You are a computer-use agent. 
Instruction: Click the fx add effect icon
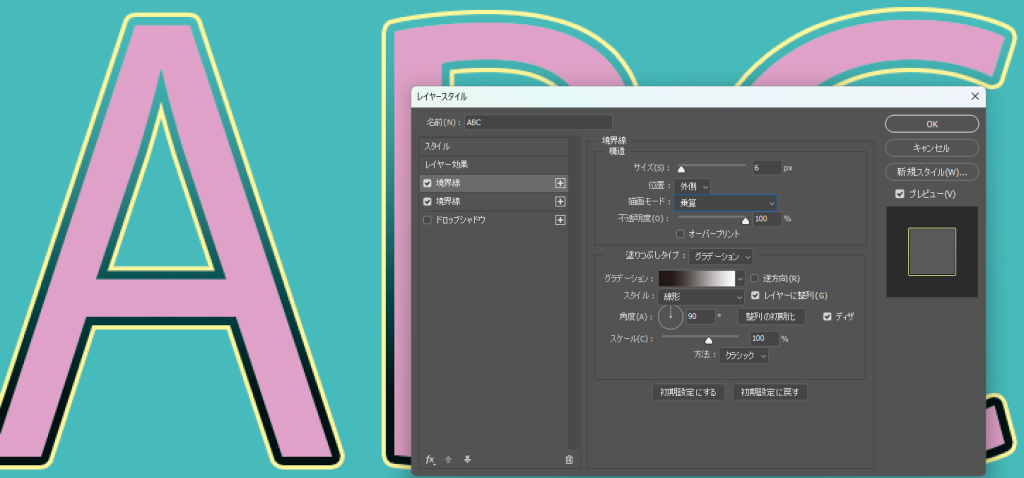(x=430, y=459)
